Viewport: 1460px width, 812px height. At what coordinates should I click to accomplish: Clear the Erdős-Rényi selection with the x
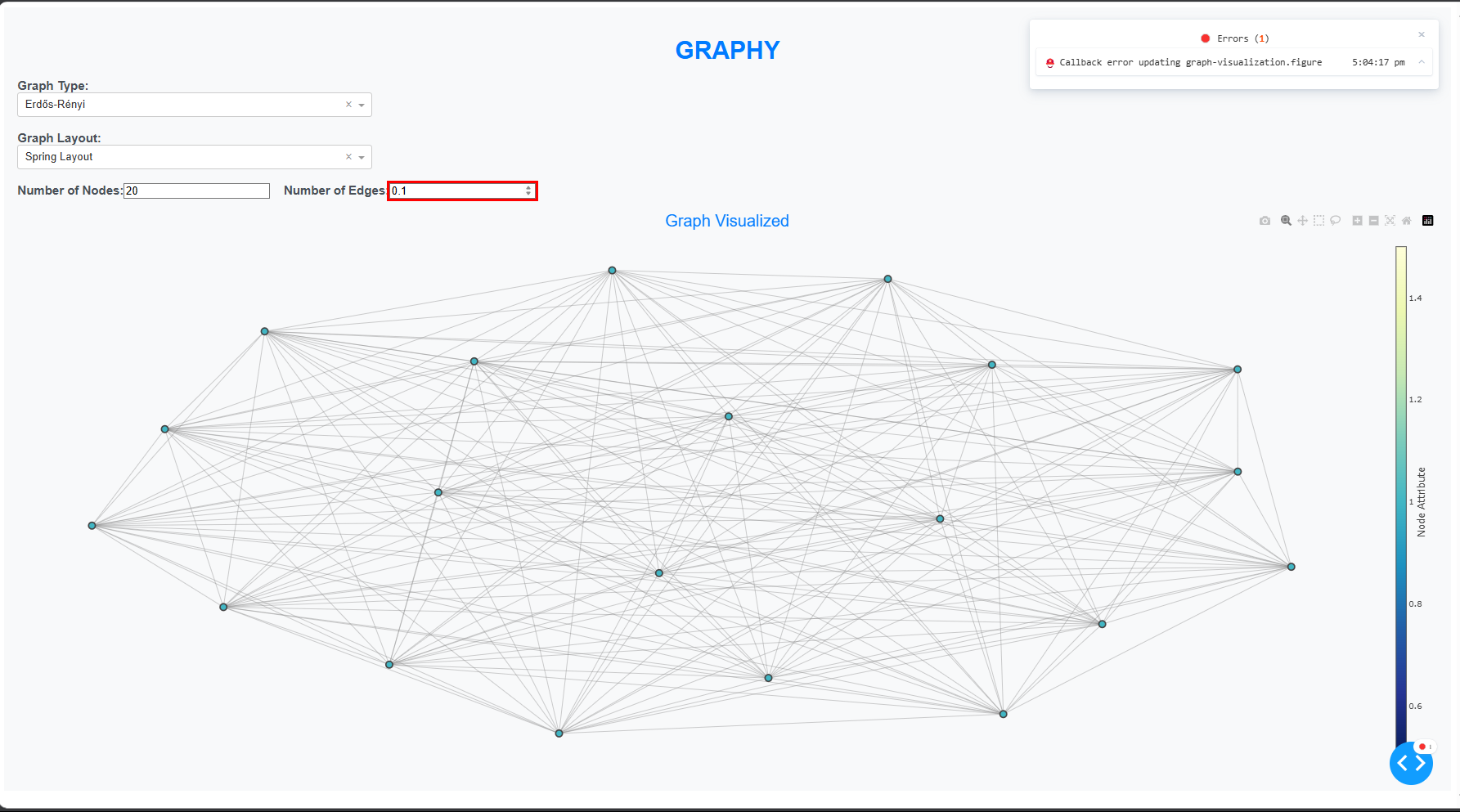coord(348,105)
